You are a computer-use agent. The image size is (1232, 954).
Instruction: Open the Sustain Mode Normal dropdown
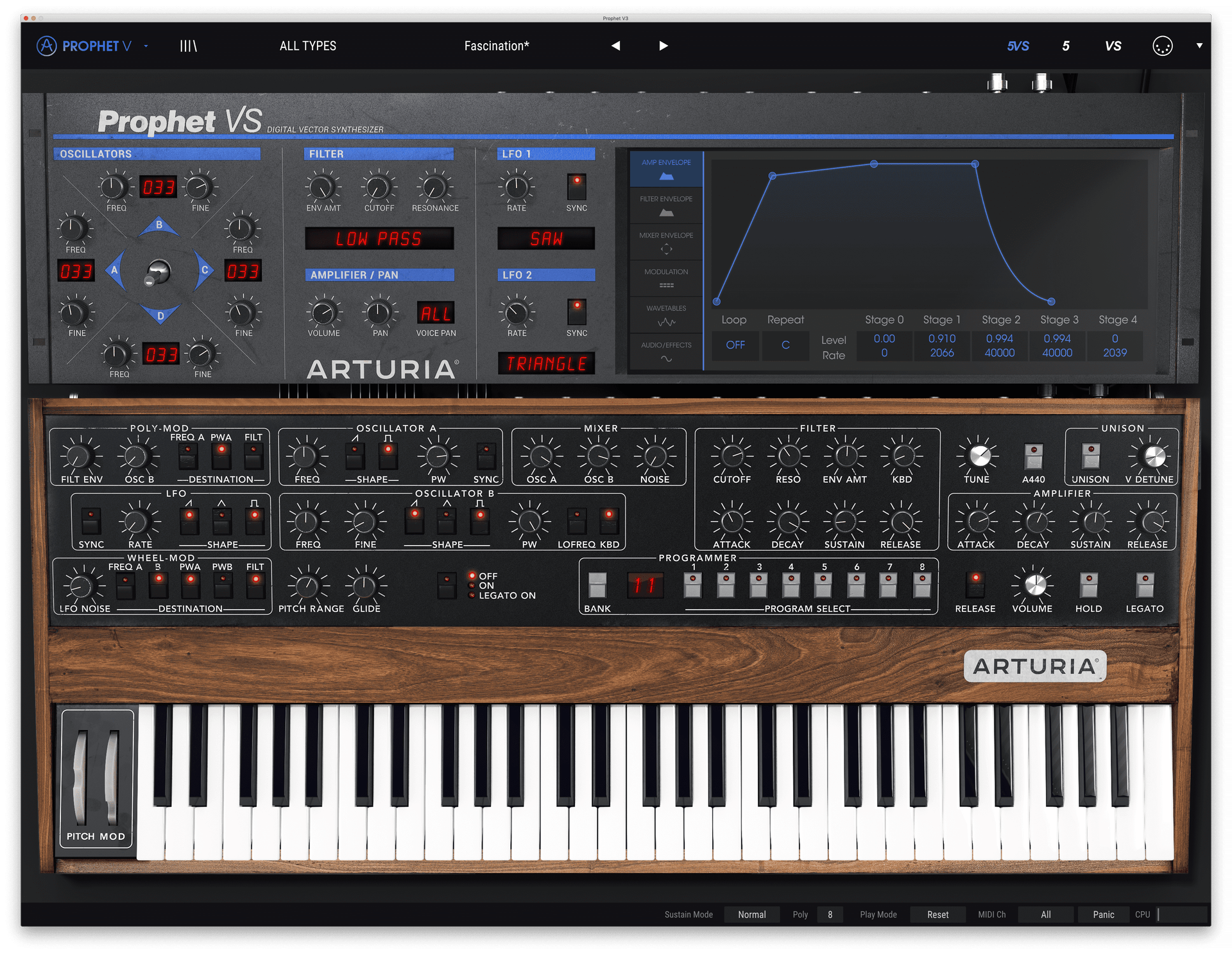[751, 914]
